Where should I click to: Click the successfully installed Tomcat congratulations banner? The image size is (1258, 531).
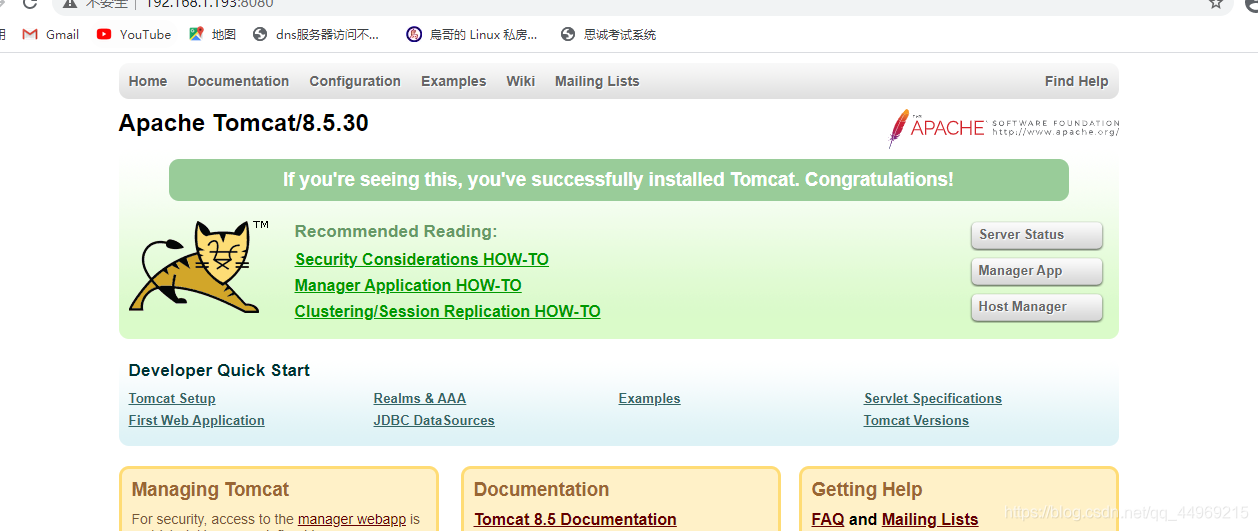coord(618,180)
